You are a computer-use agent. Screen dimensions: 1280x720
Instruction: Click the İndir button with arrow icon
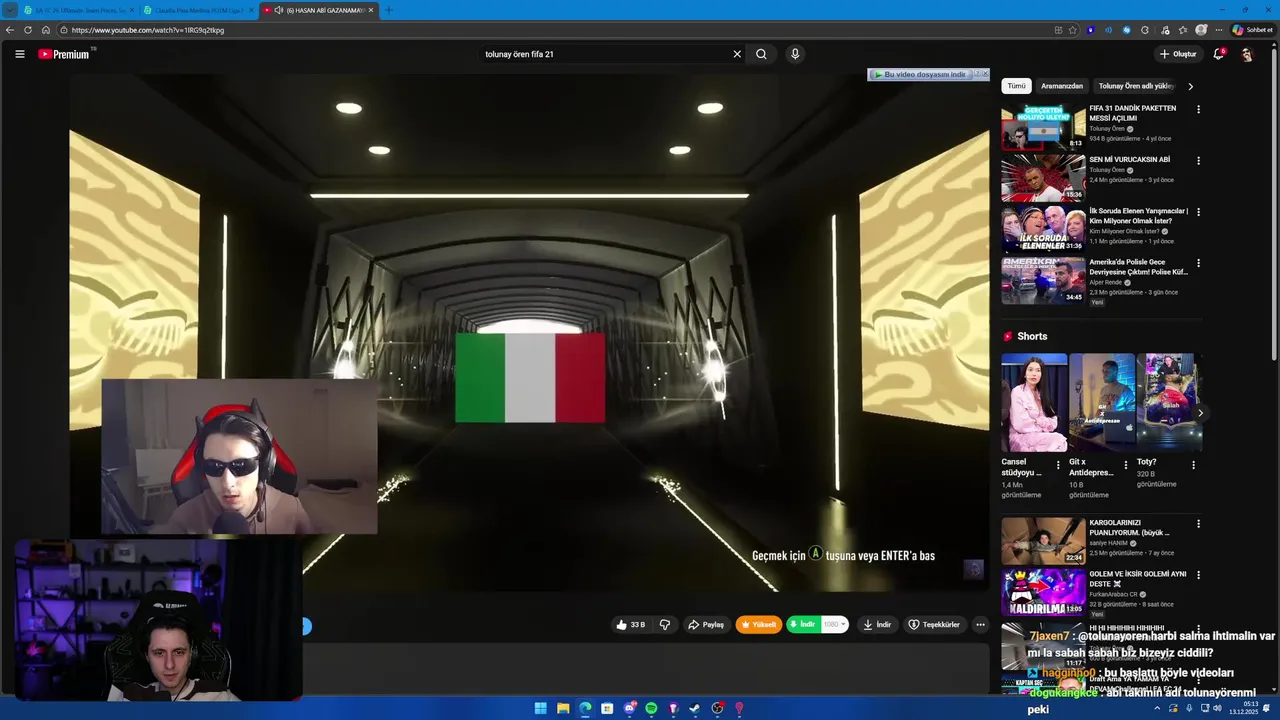(877, 625)
